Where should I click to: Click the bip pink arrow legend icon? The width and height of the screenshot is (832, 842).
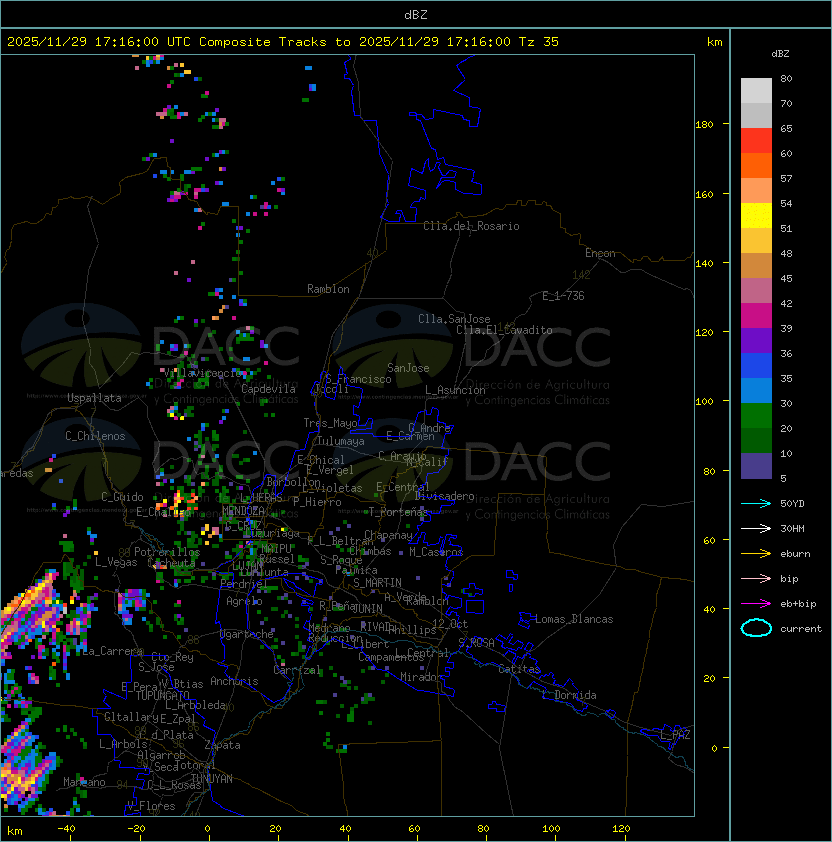click(x=756, y=578)
